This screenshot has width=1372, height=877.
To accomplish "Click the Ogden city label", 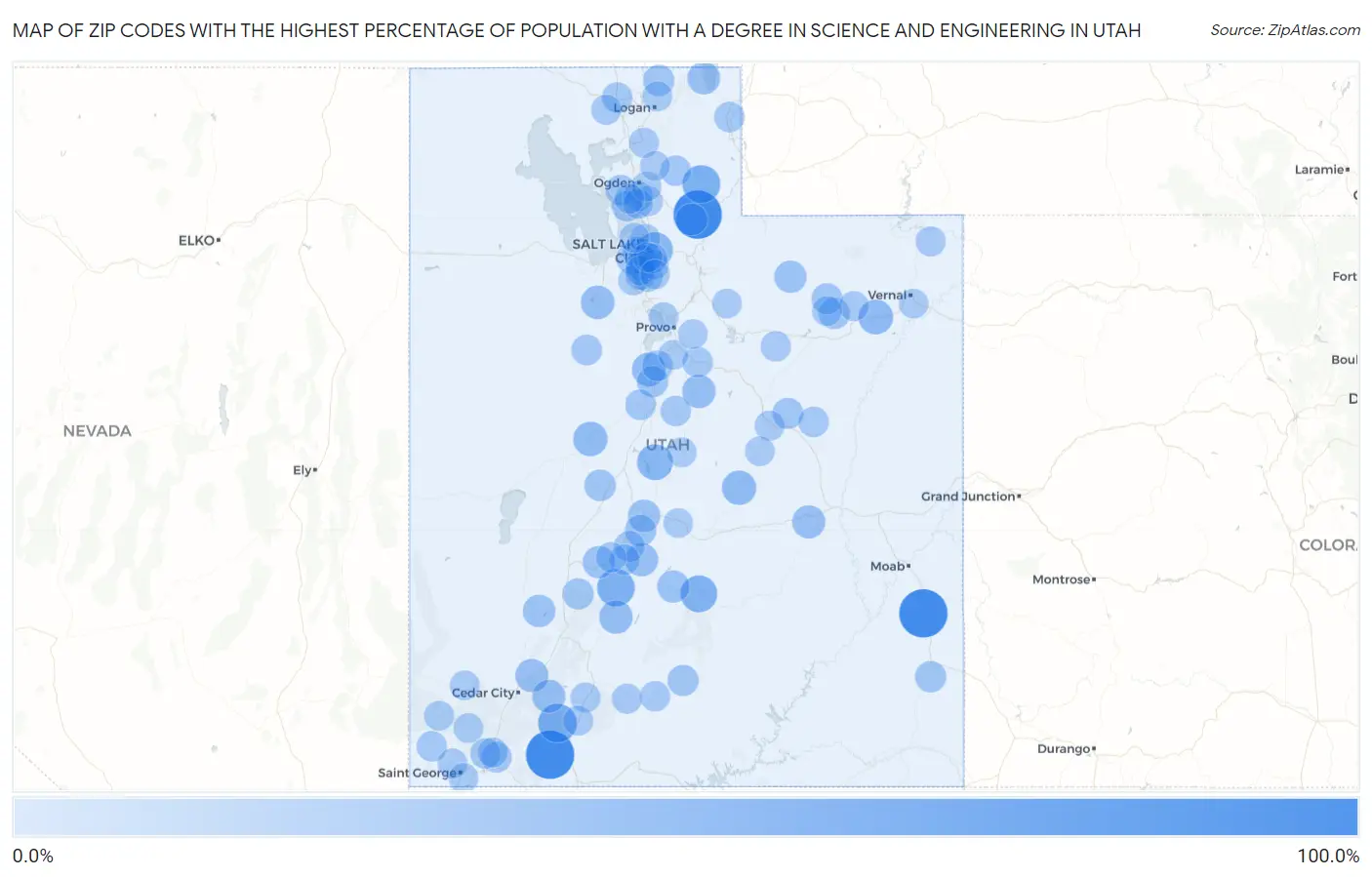I will [x=614, y=183].
